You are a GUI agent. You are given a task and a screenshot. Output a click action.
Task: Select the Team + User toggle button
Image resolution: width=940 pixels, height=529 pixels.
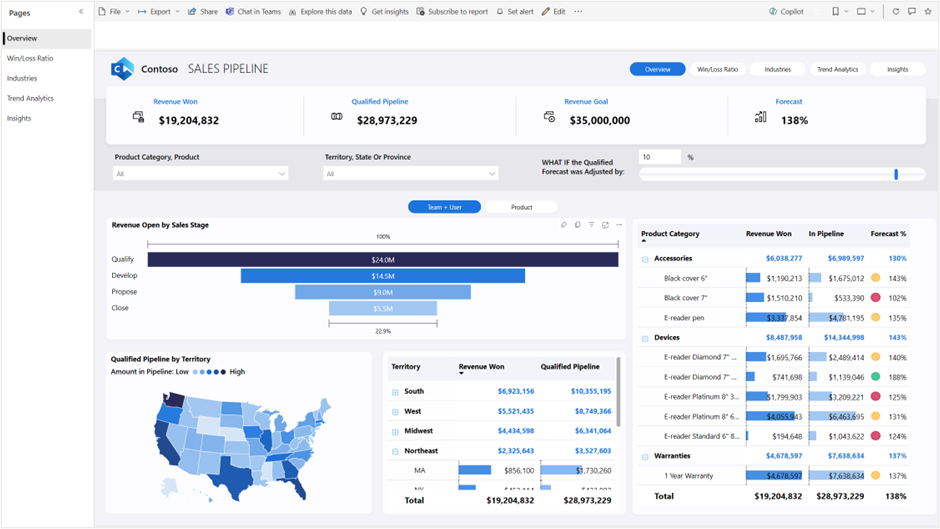pos(444,207)
